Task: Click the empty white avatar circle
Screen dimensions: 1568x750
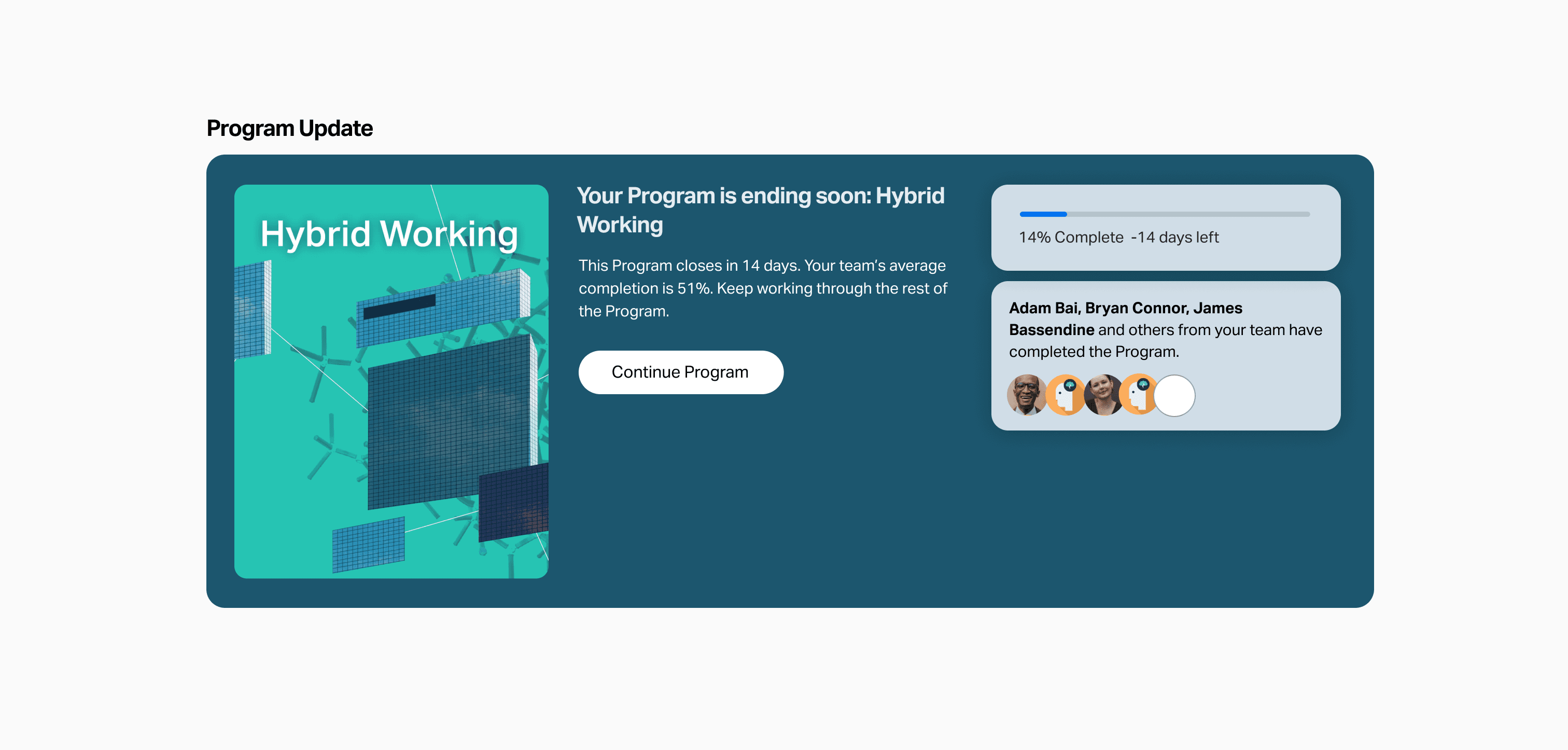Action: (1175, 396)
